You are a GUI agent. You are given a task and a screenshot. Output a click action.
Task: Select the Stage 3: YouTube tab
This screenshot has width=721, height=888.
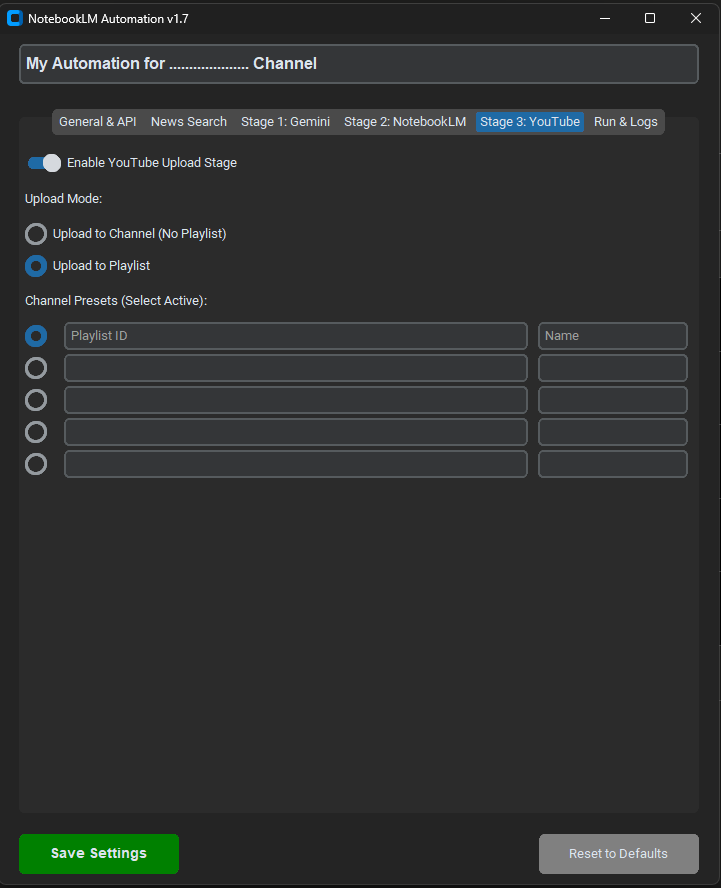click(530, 122)
